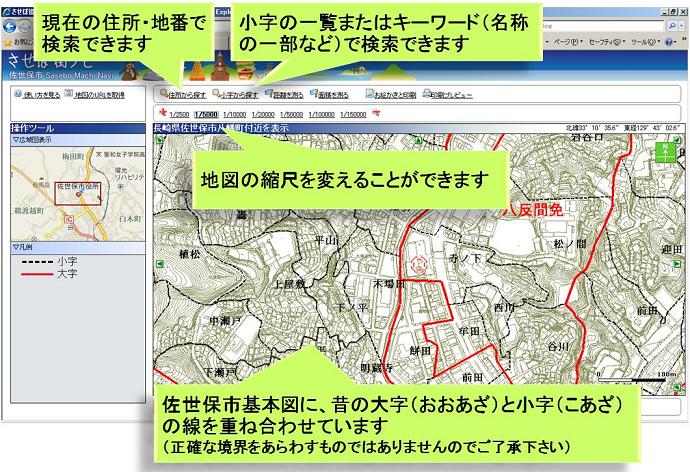Set map scale to 1/150000
The height and width of the screenshot is (472, 690).
[x=353, y=114]
